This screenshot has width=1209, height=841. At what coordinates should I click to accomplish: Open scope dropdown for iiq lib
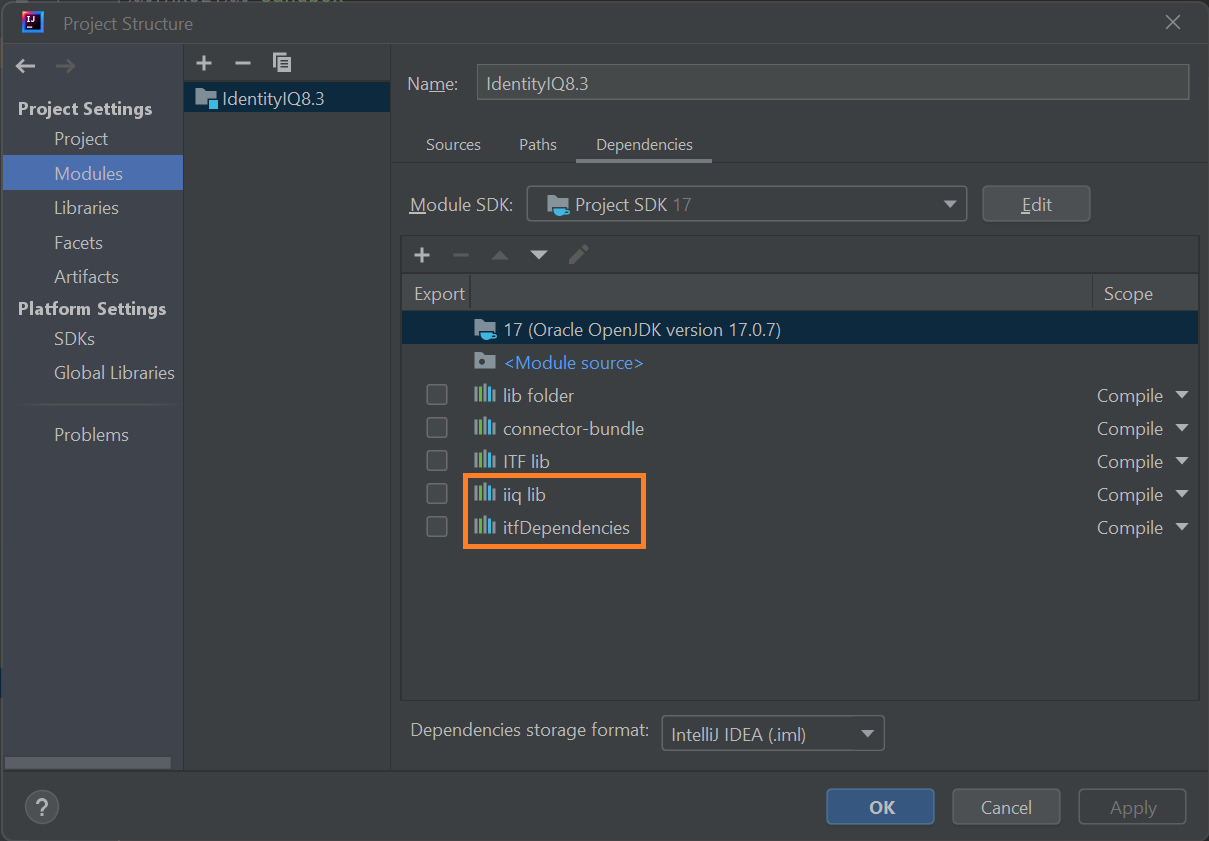tap(1182, 494)
